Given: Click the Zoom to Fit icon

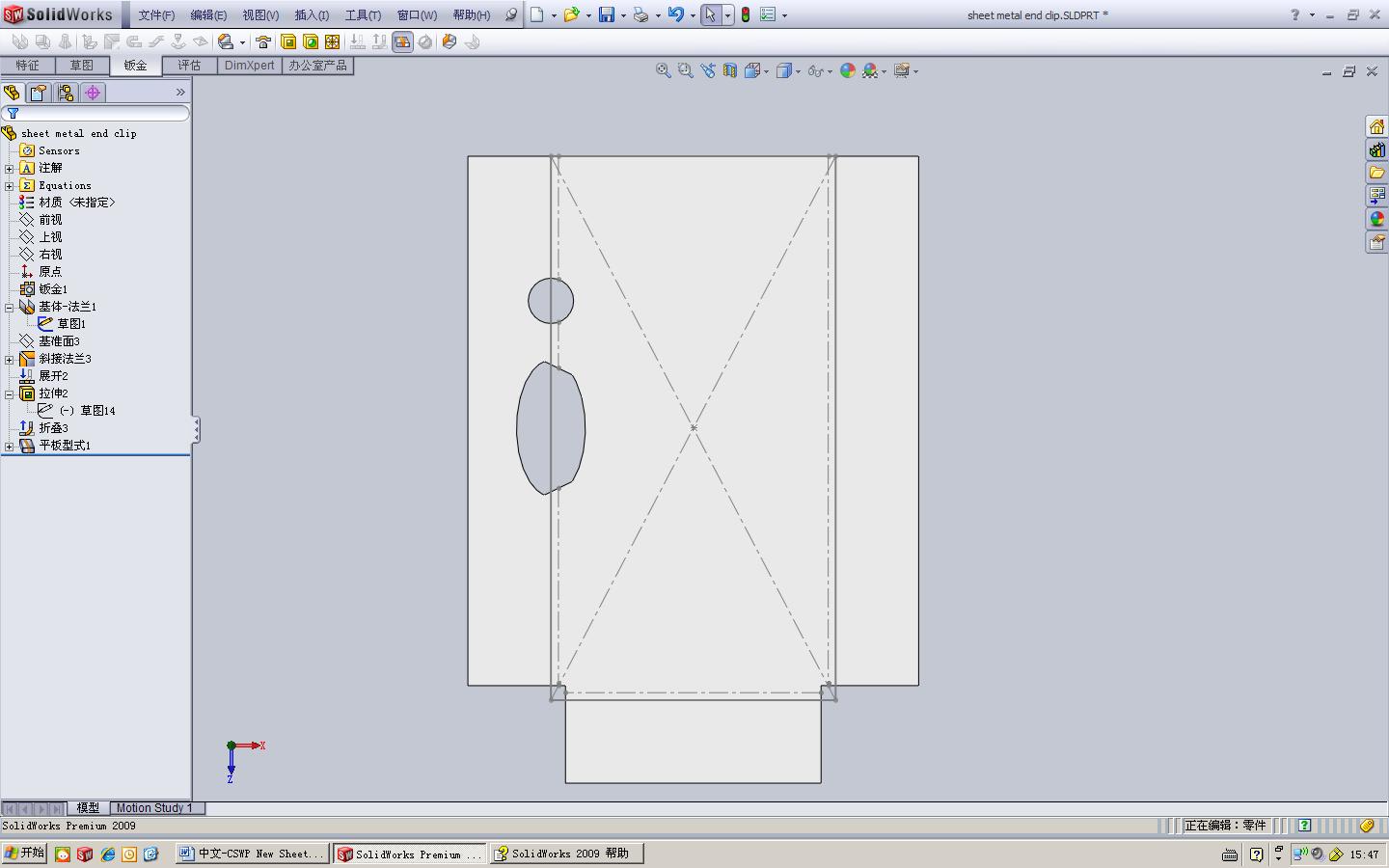Looking at the screenshot, I should pyautogui.click(x=664, y=70).
